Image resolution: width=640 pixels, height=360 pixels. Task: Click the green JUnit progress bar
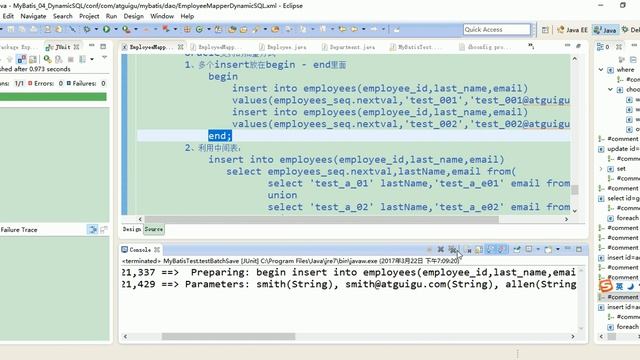point(53,97)
